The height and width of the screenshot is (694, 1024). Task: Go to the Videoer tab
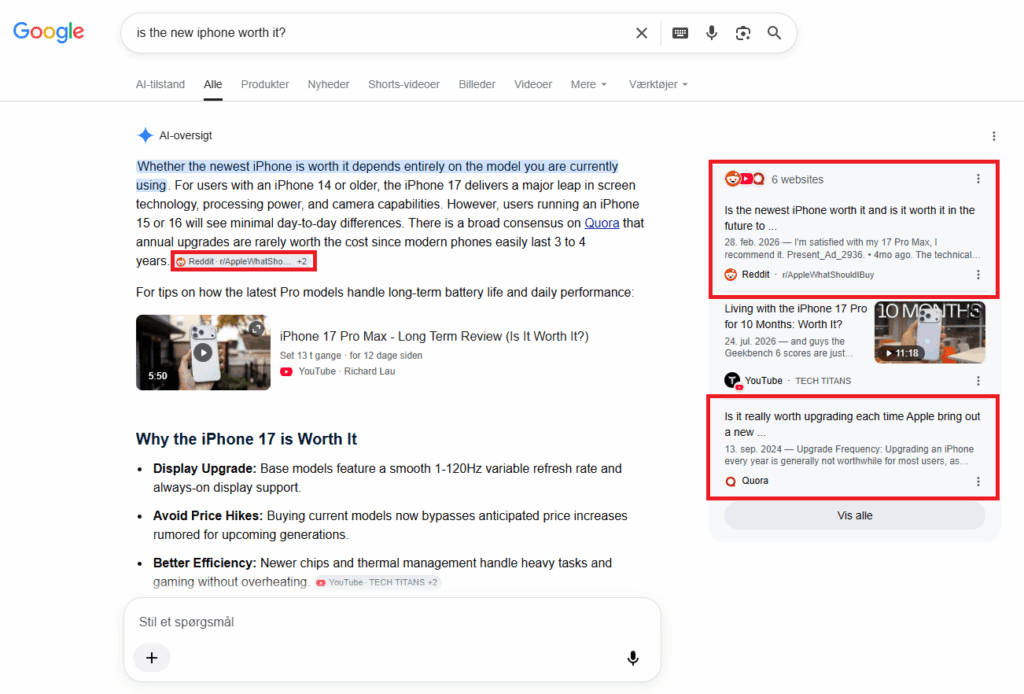[x=533, y=84]
